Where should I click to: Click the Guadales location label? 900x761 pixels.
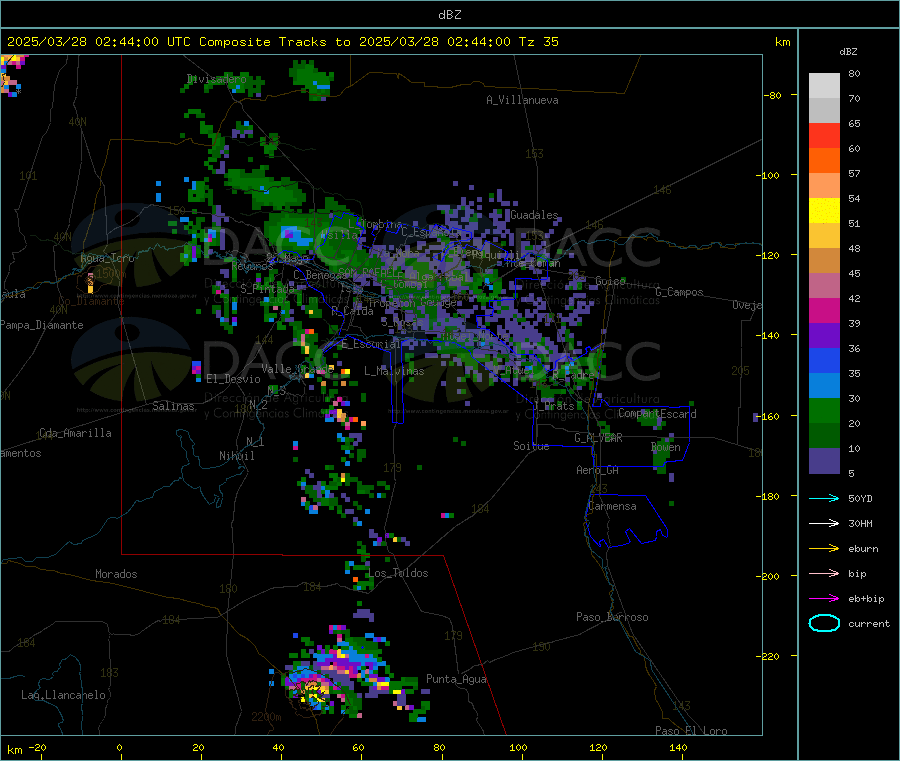pyautogui.click(x=534, y=215)
